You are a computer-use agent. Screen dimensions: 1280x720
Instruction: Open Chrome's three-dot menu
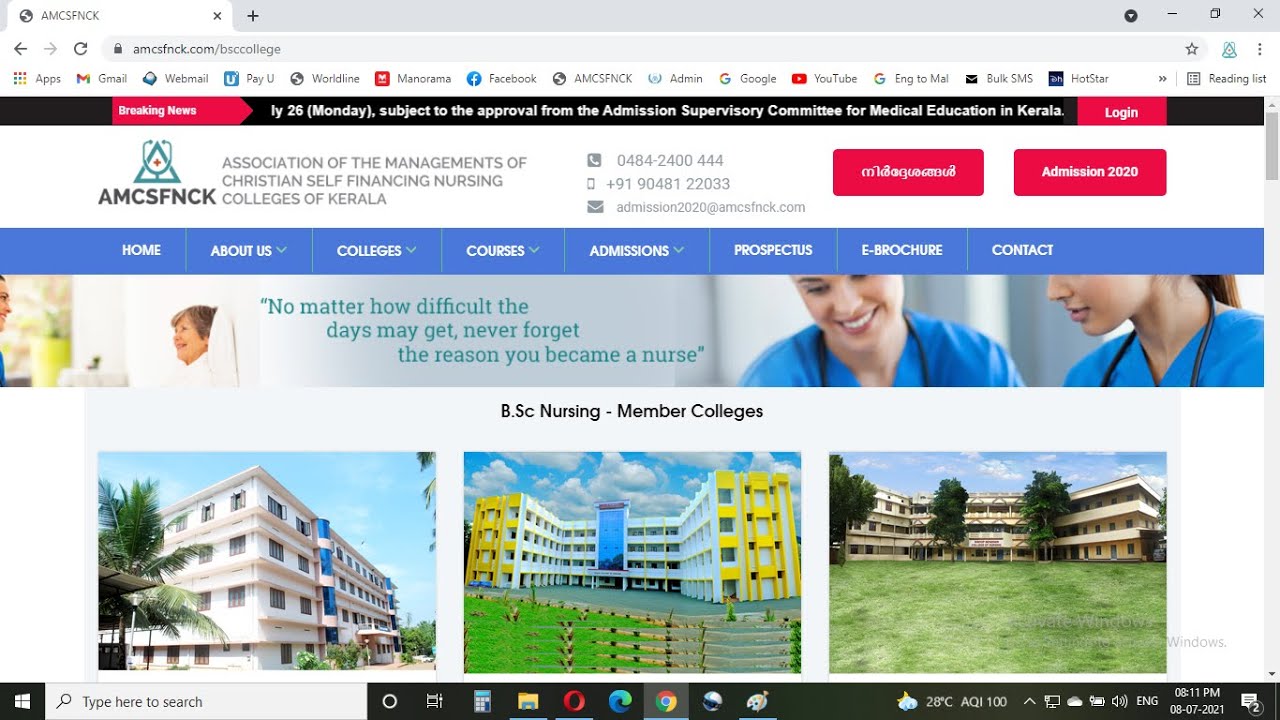click(1260, 48)
